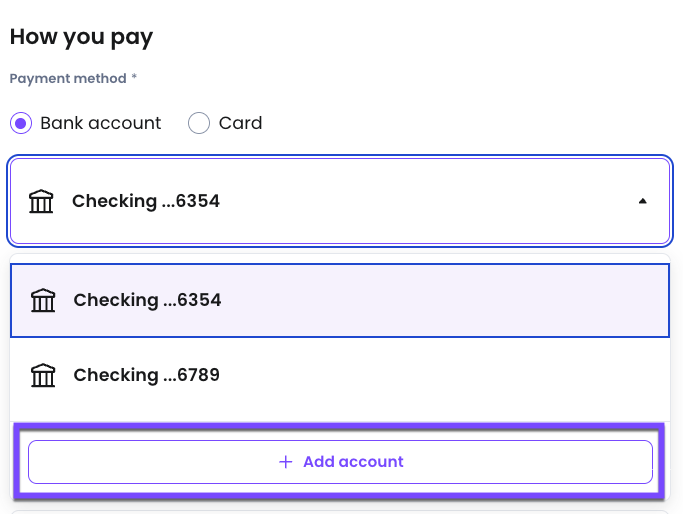Click the "Payment method" field label
The height and width of the screenshot is (514, 683).
click(68, 78)
